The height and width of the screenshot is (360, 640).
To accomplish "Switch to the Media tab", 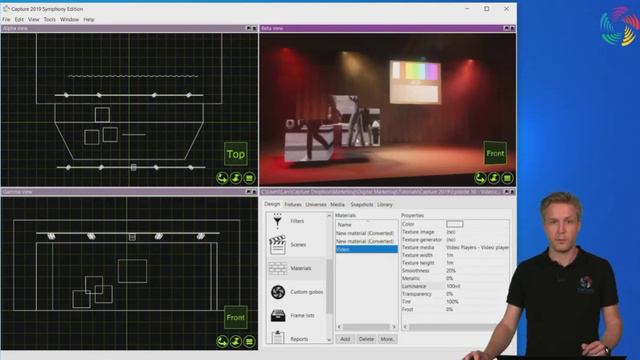I will tap(338, 204).
